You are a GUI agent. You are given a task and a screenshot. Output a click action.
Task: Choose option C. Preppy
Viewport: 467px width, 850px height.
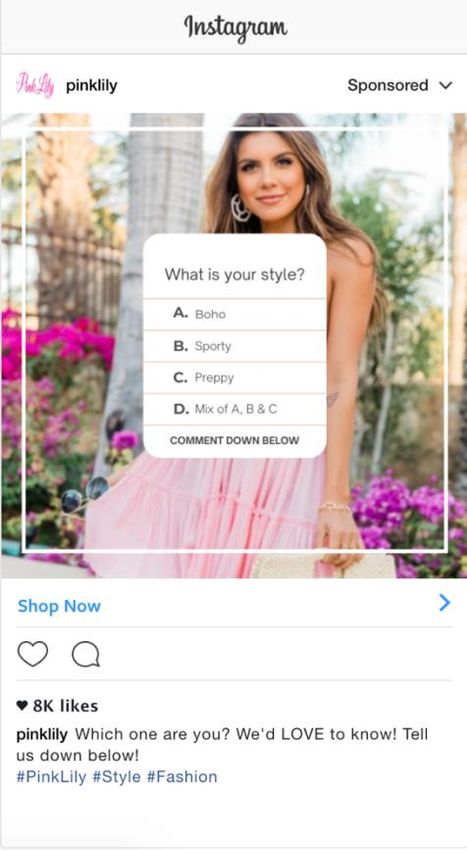(235, 378)
